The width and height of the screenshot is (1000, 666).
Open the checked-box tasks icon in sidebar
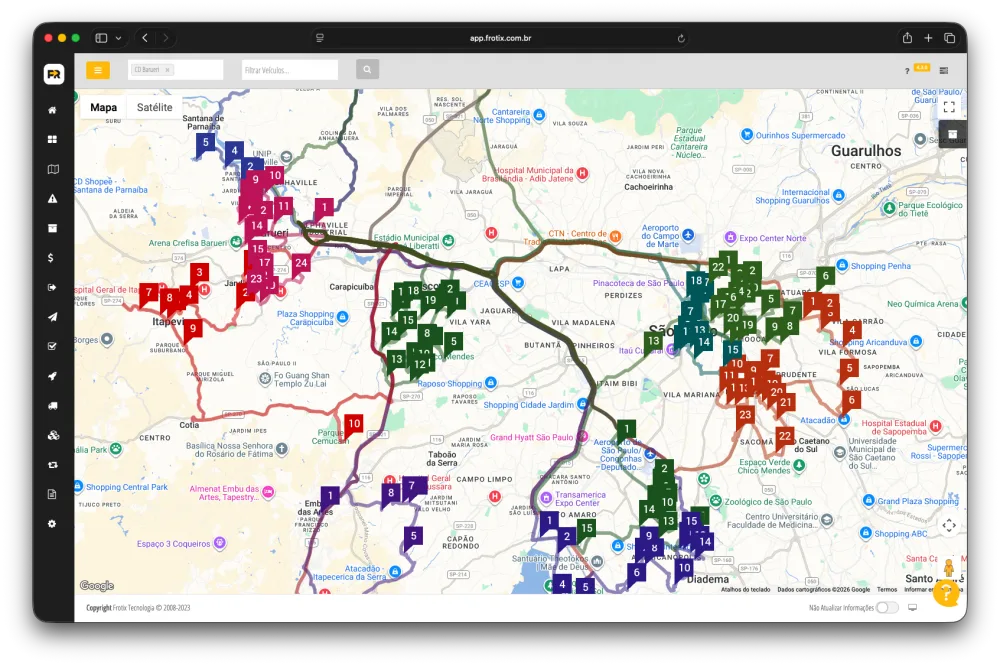tap(52, 346)
